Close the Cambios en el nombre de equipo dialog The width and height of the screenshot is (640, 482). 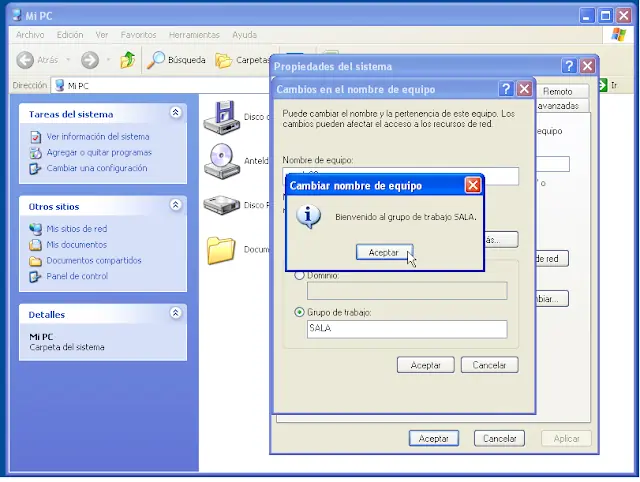524,89
